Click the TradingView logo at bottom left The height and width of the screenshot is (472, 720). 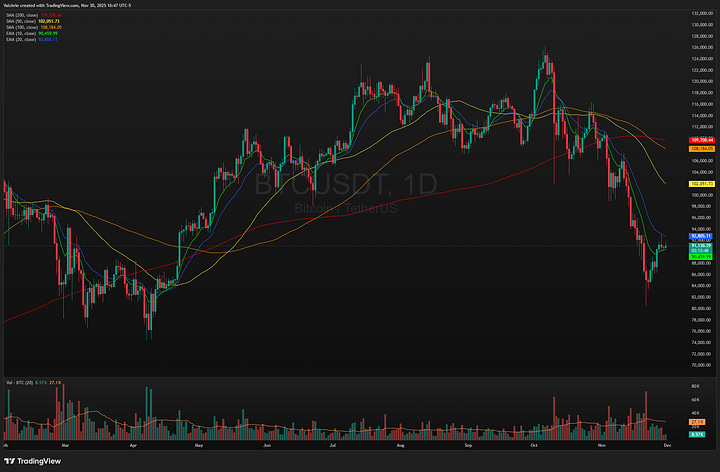(32, 461)
